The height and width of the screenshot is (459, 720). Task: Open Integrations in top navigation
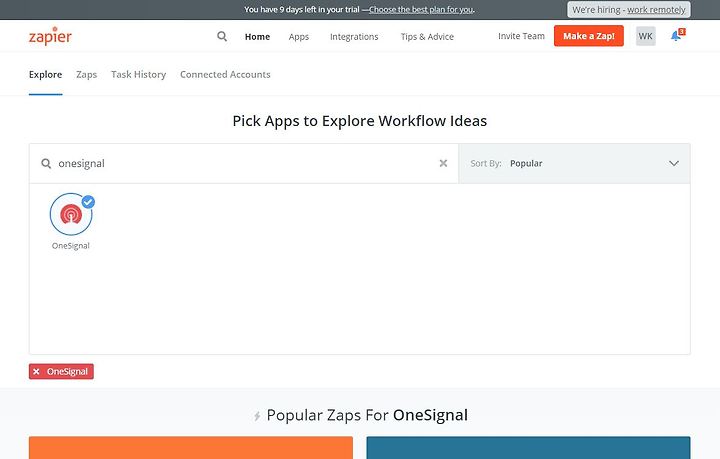pyautogui.click(x=354, y=37)
